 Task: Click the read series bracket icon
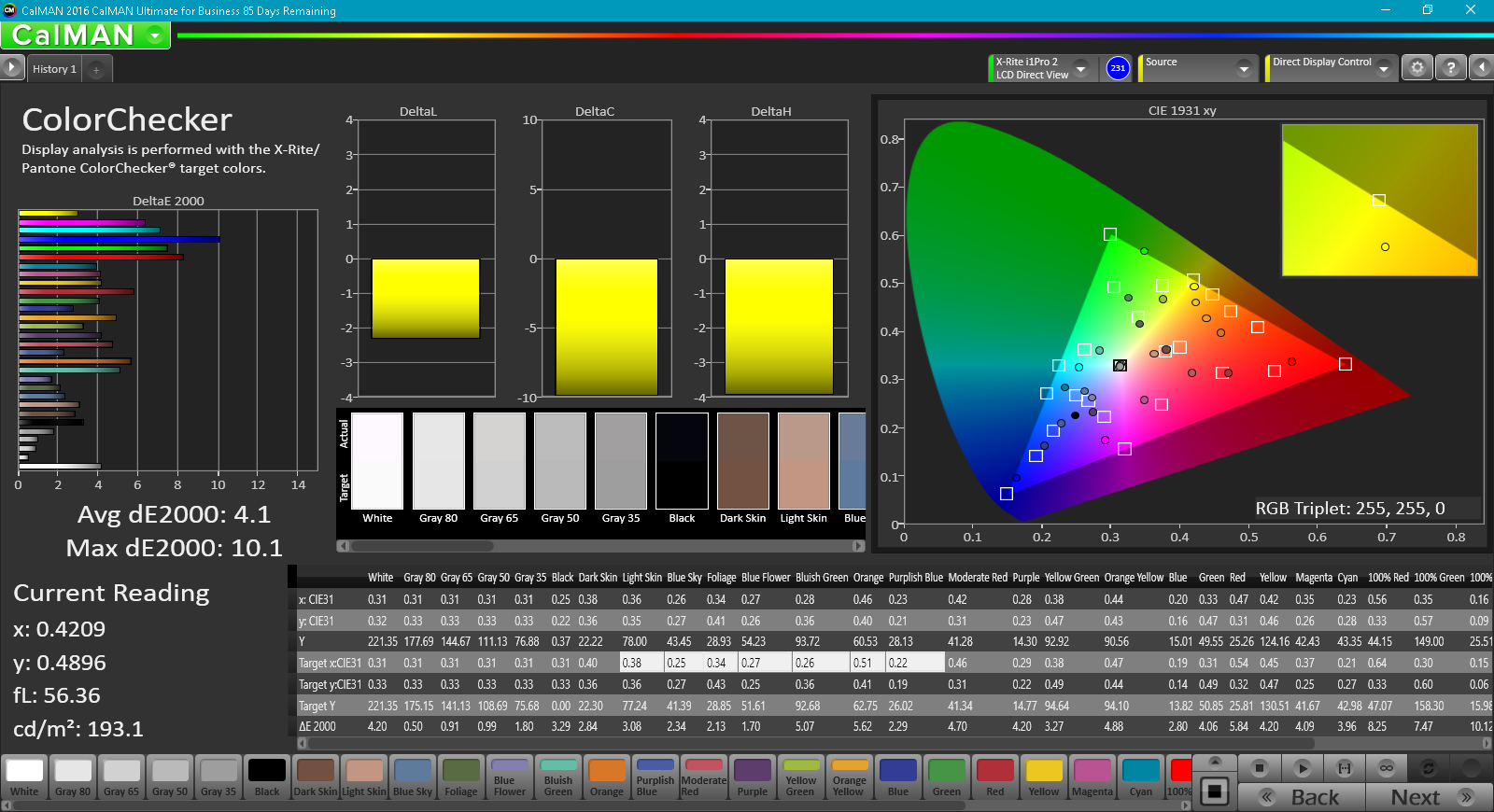pyautogui.click(x=1345, y=768)
